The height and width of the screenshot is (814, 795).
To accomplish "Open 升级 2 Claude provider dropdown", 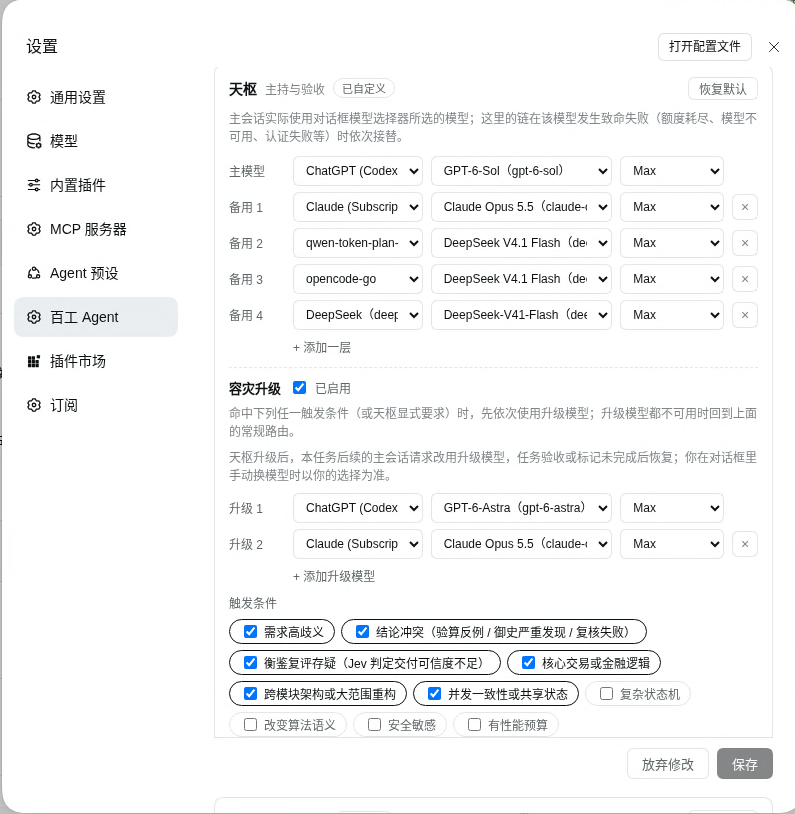I will (x=358, y=544).
